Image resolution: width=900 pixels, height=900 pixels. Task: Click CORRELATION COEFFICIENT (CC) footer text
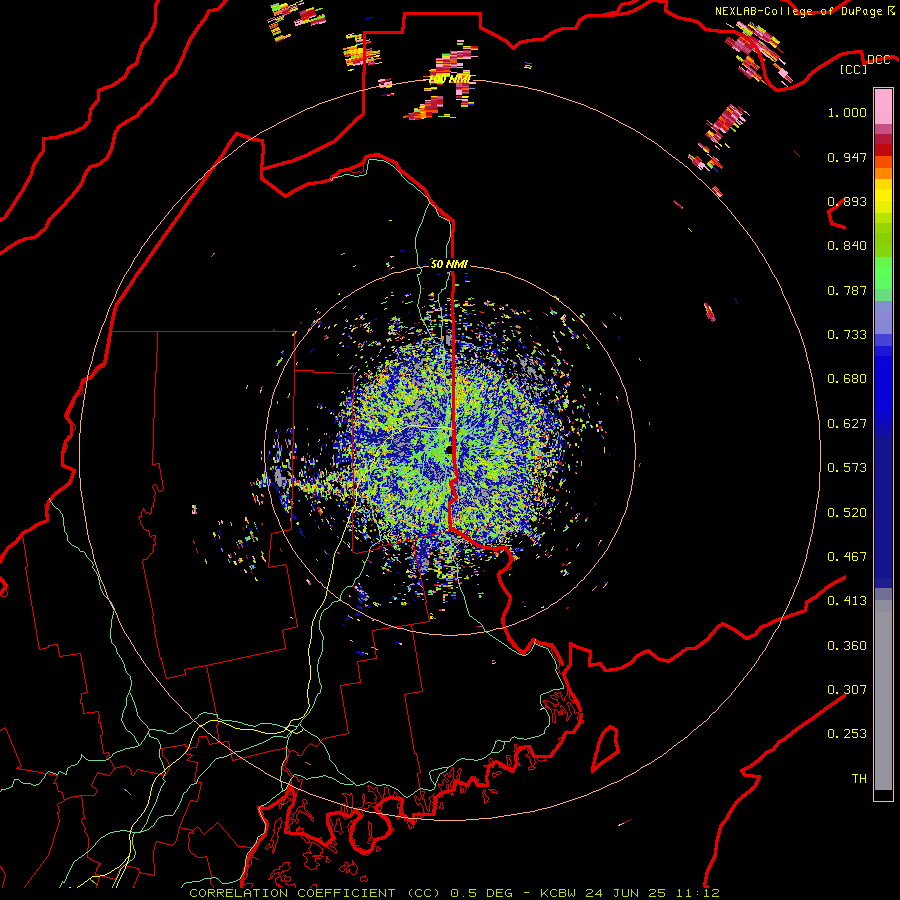315,893
